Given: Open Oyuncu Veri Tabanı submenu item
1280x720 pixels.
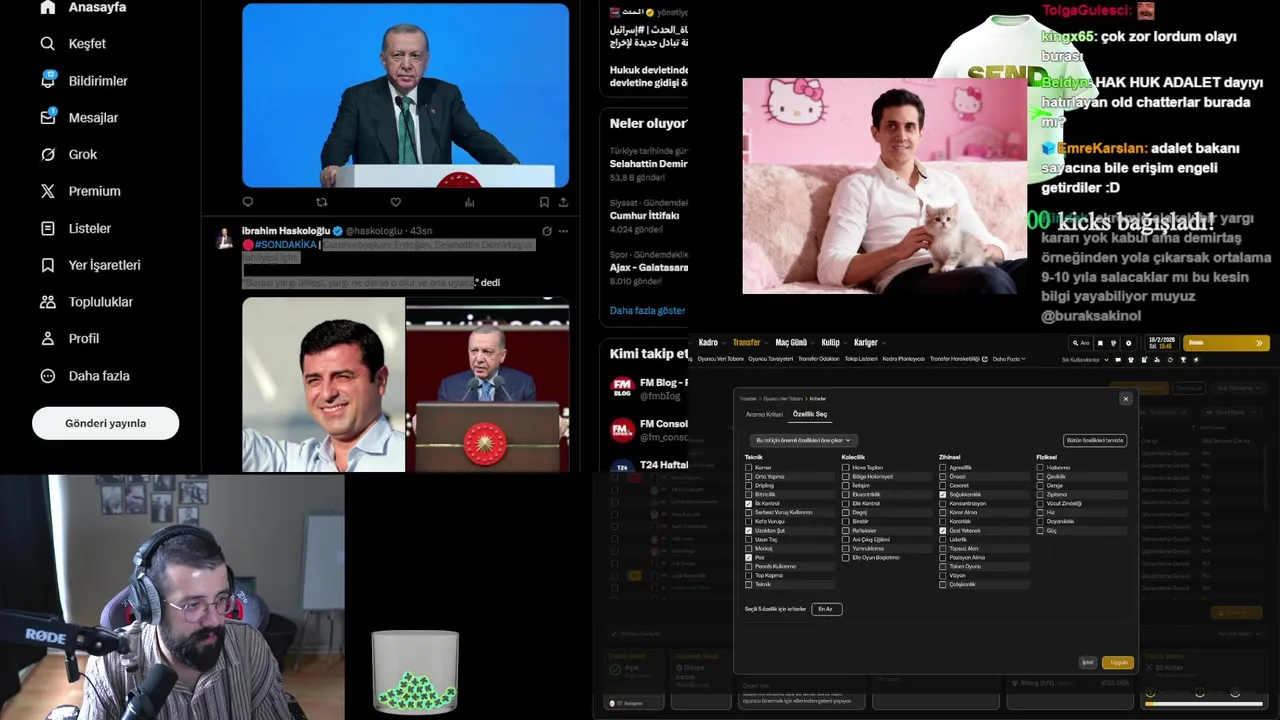Looking at the screenshot, I should pyautogui.click(x=721, y=359).
